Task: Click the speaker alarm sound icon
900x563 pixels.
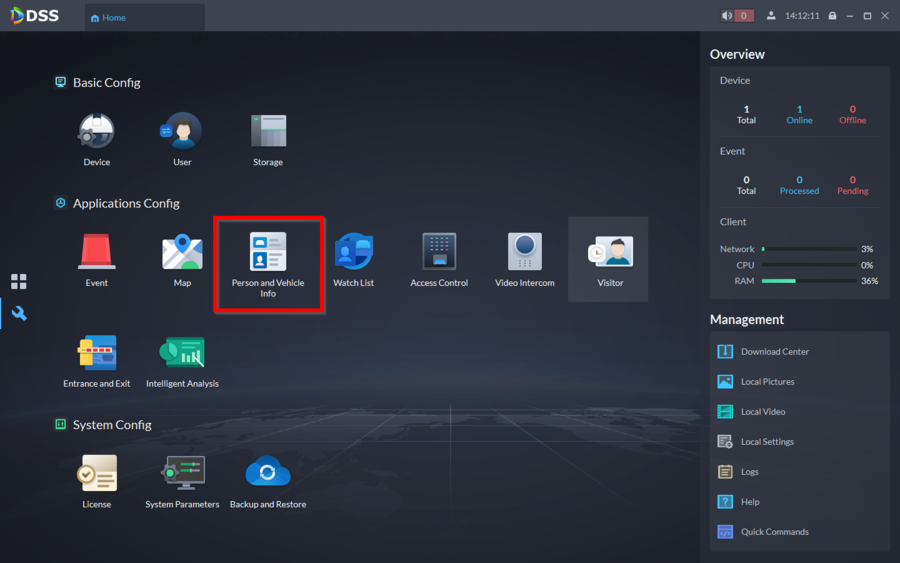Action: tap(727, 16)
